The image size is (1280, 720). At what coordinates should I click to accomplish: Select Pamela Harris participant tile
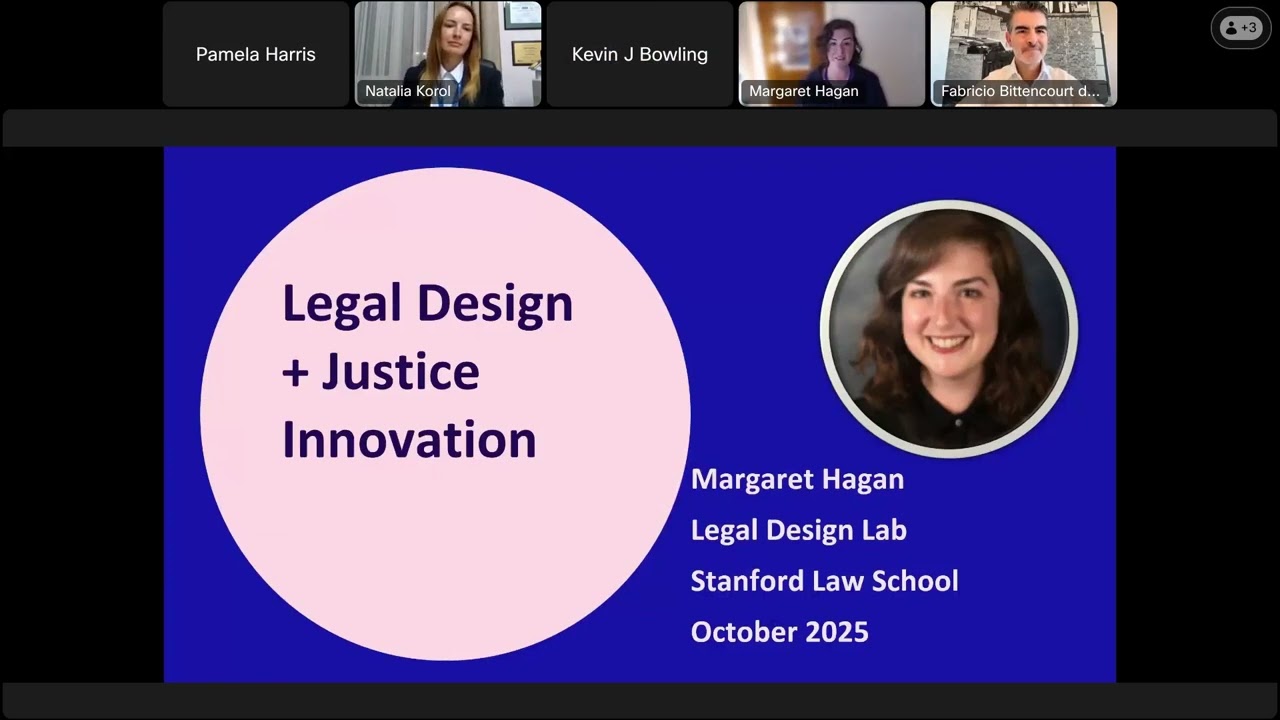pyautogui.click(x=256, y=54)
